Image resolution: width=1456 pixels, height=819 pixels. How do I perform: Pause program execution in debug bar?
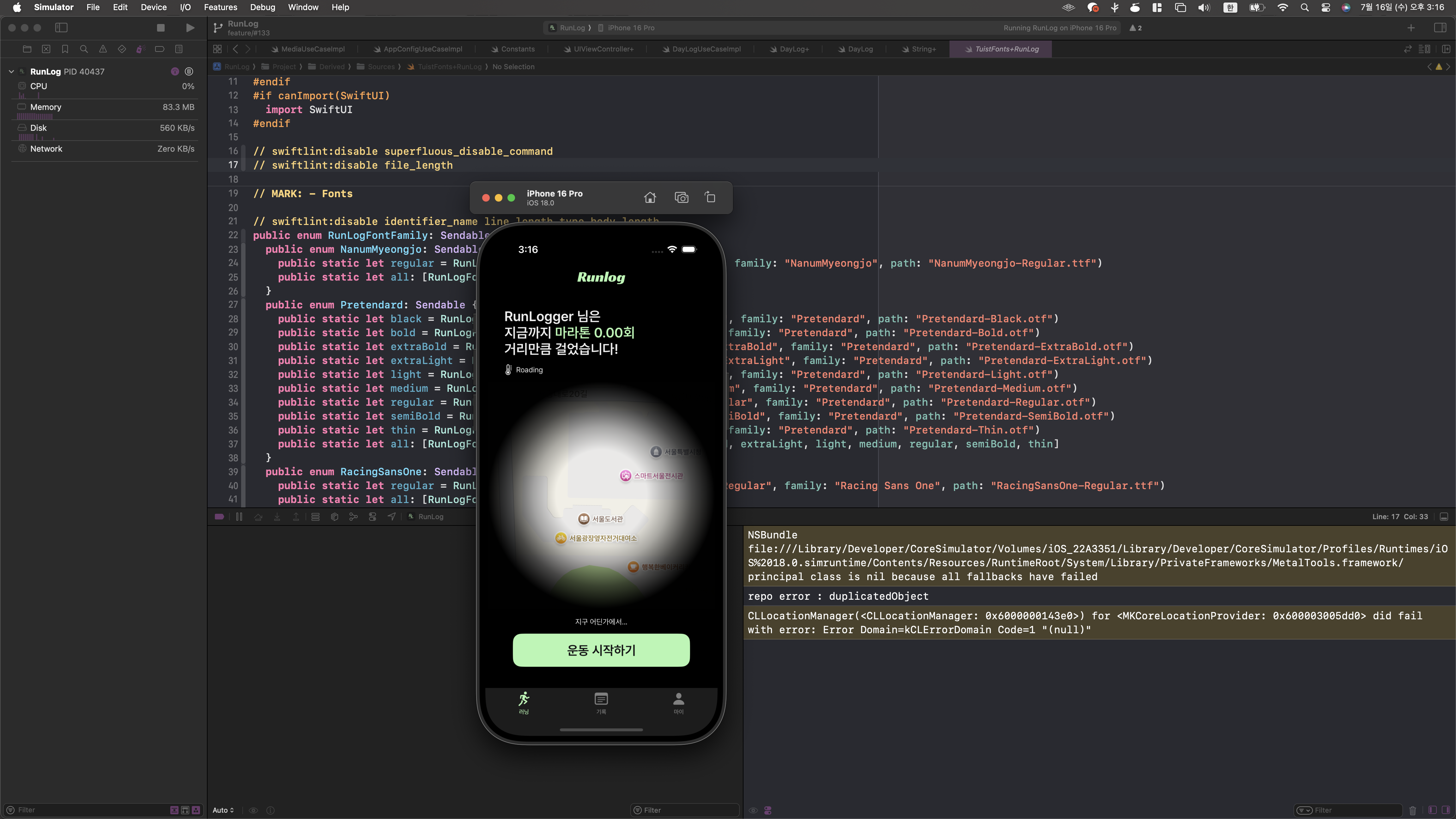[239, 517]
